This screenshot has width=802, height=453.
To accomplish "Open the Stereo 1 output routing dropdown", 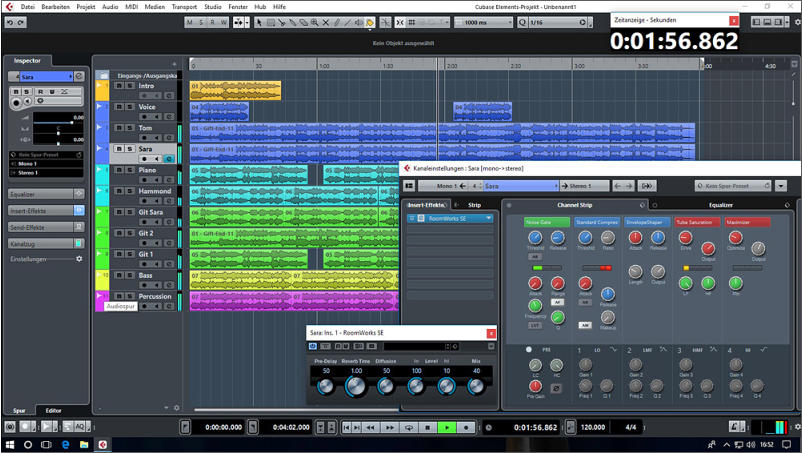I will point(585,186).
